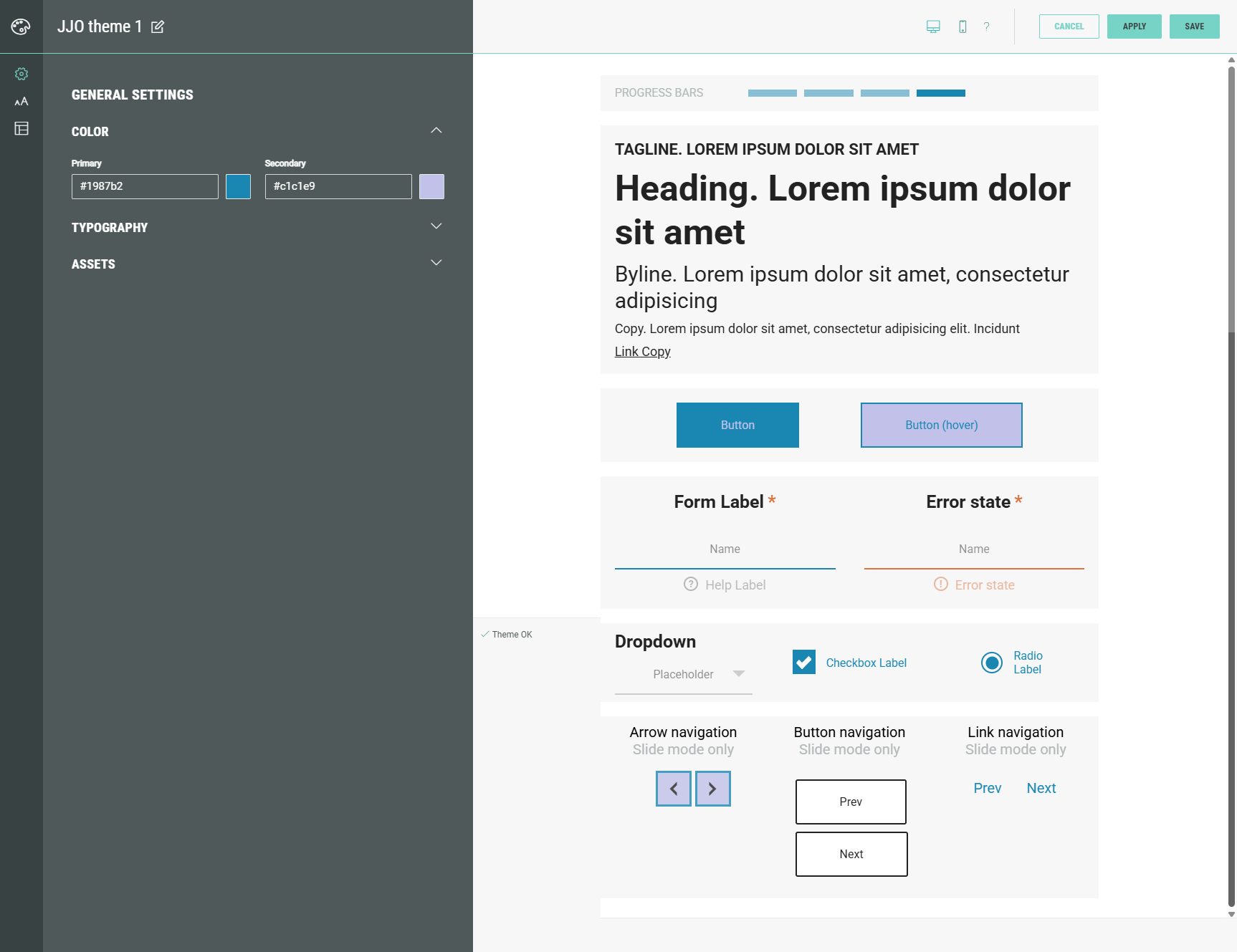Open the Placeholder dropdown
1237x952 pixels.
(x=684, y=674)
